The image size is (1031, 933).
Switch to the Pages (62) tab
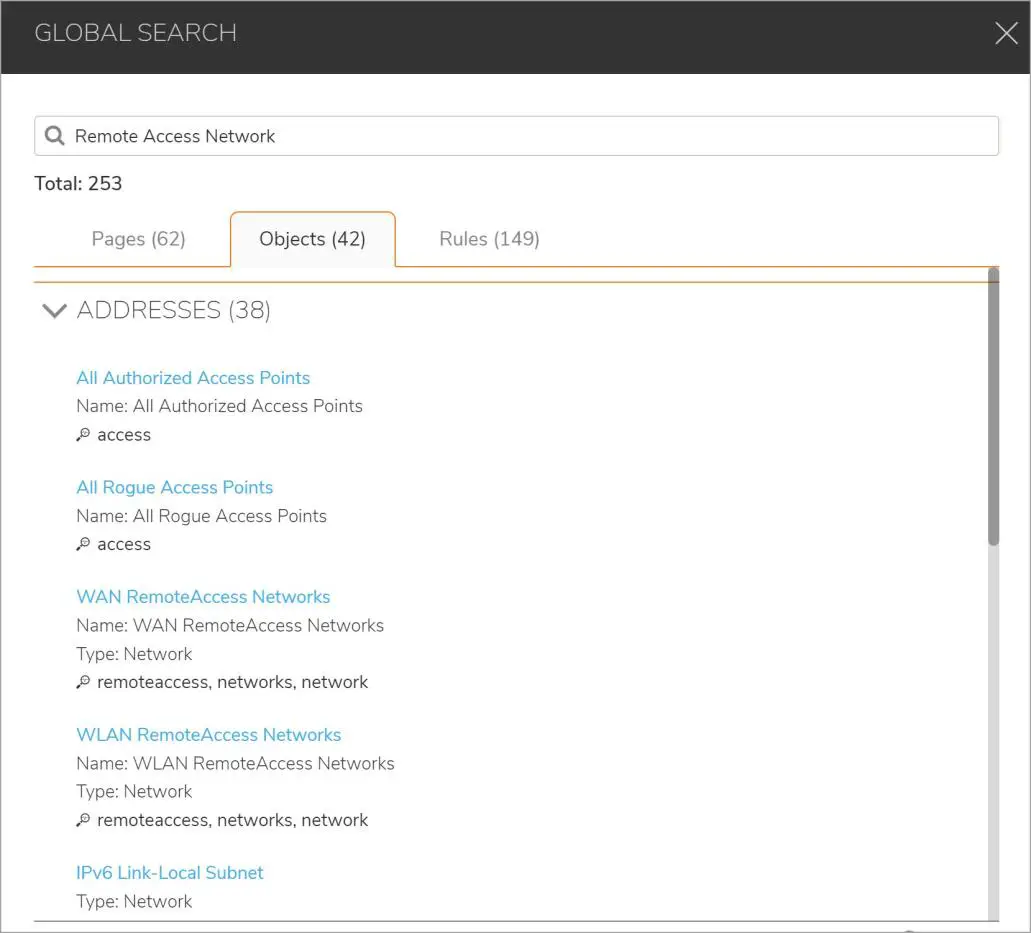(138, 239)
